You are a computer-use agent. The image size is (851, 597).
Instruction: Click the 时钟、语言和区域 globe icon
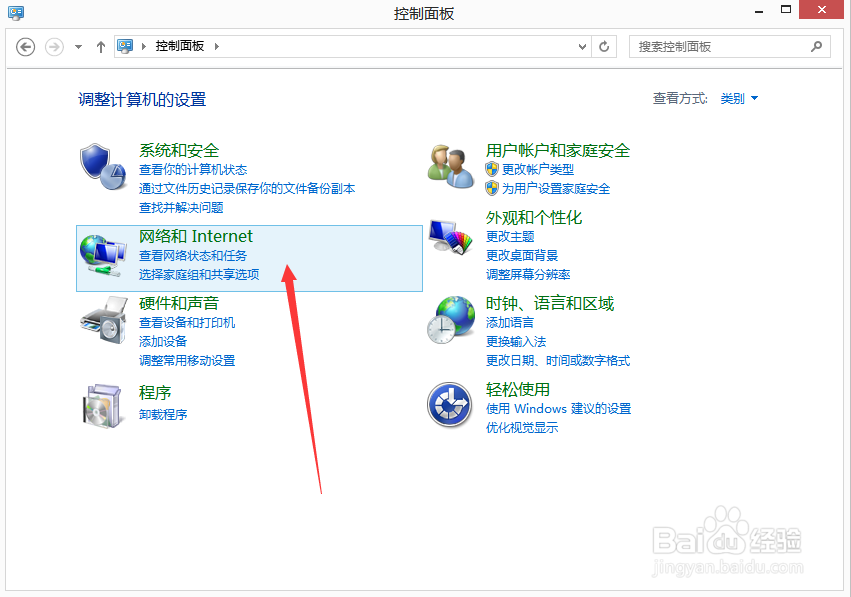(x=450, y=319)
